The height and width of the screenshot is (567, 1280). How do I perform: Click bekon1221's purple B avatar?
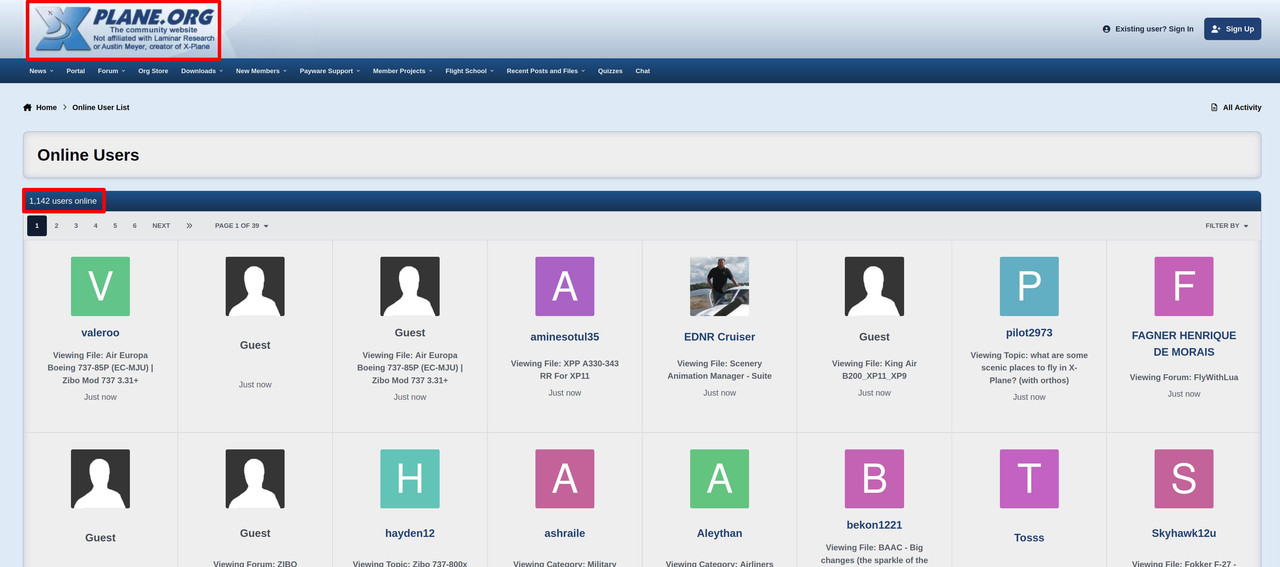pos(874,478)
